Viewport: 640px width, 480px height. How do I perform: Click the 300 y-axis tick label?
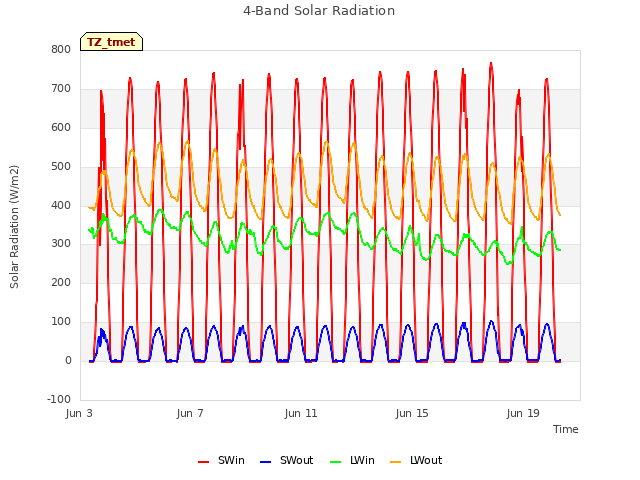[x=61, y=244]
